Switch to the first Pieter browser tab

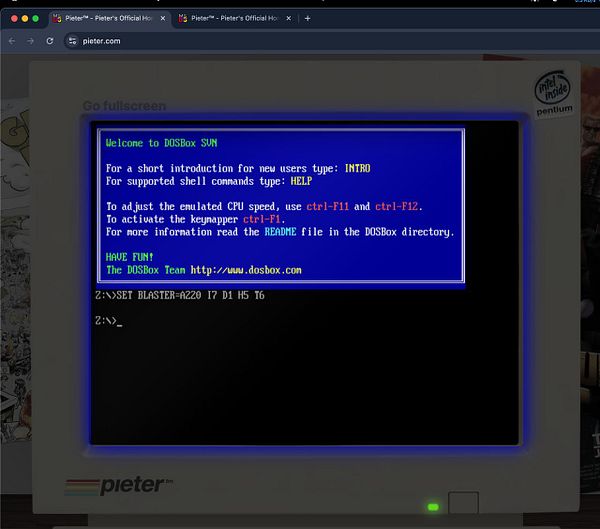pyautogui.click(x=109, y=18)
